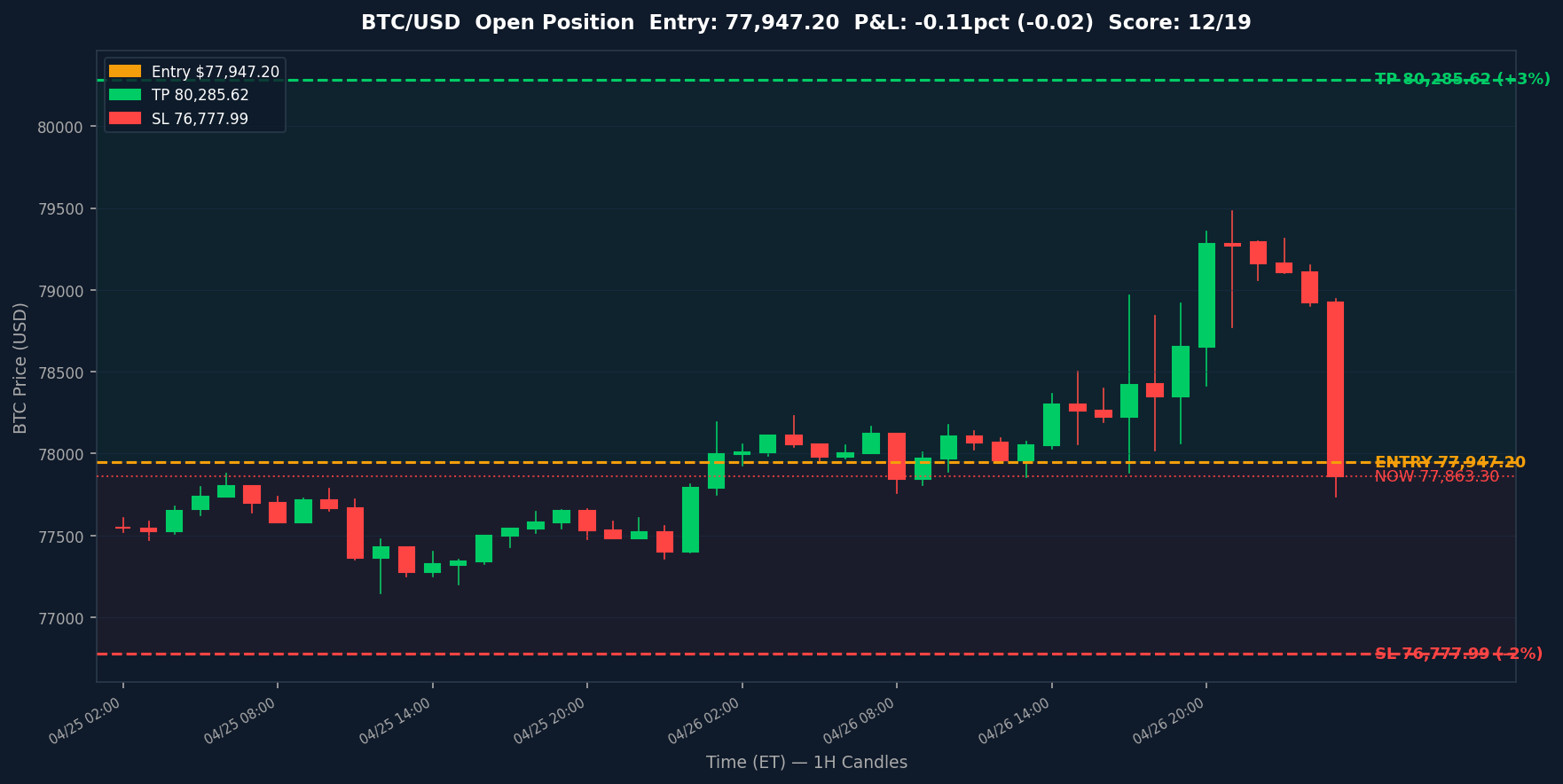The height and width of the screenshot is (784, 1563).
Task: Click the 'Time (ET) — 1H Candles' axis title
Action: click(806, 763)
